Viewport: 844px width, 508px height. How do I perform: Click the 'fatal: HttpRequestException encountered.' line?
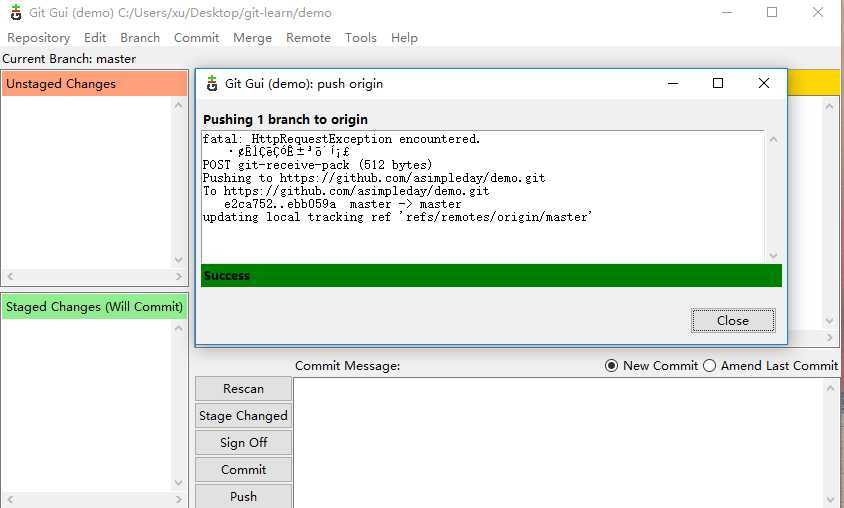point(341,139)
